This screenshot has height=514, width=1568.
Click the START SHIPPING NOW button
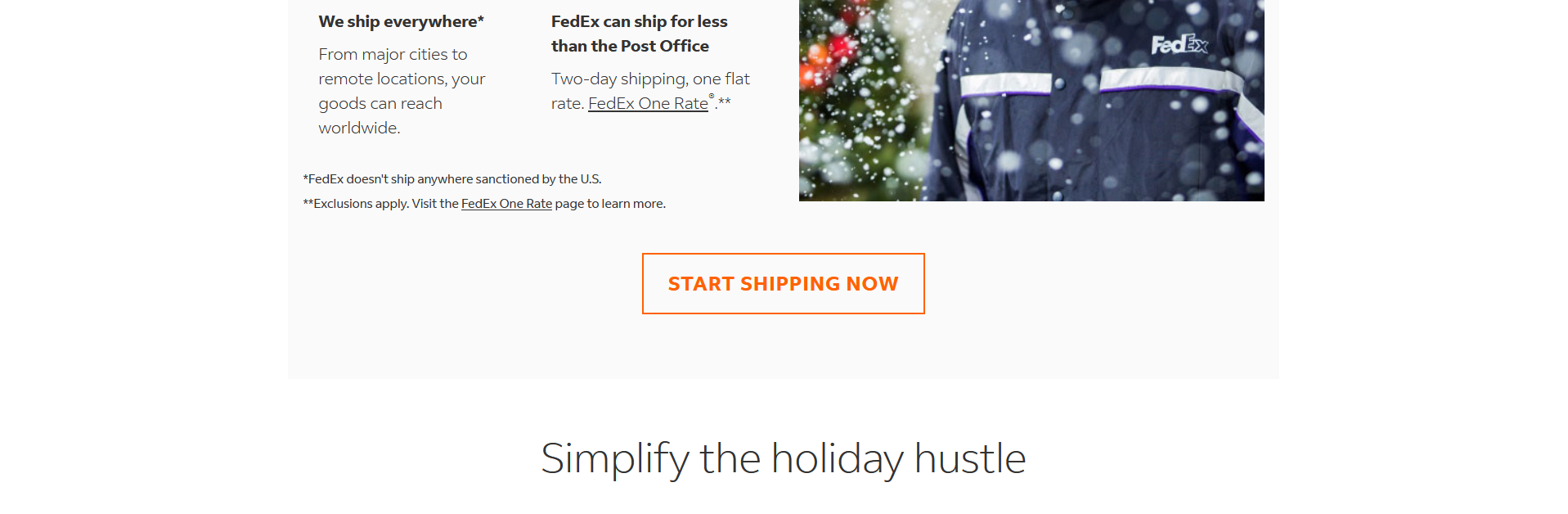click(783, 283)
